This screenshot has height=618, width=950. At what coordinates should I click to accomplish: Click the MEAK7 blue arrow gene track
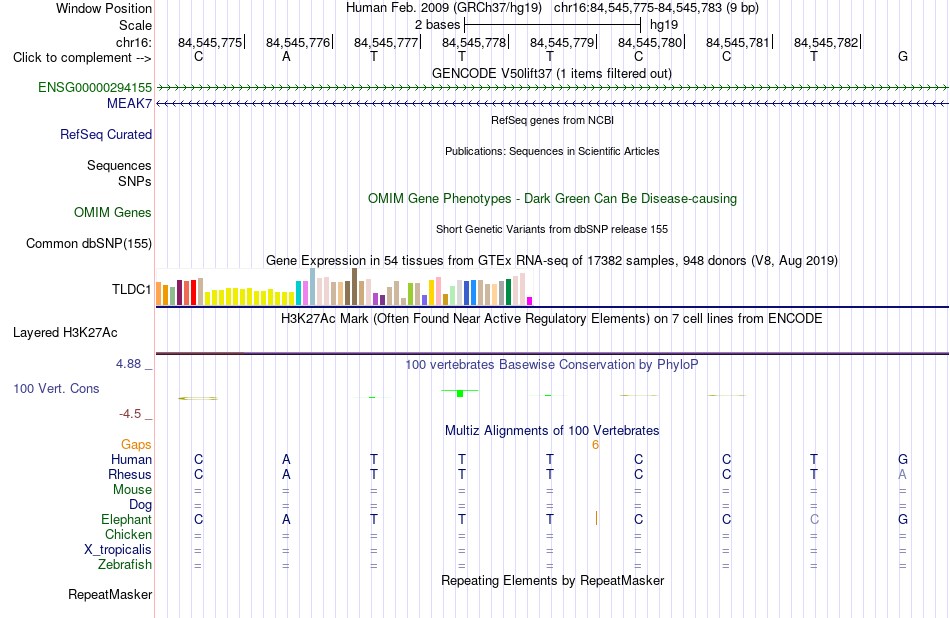(x=552, y=104)
